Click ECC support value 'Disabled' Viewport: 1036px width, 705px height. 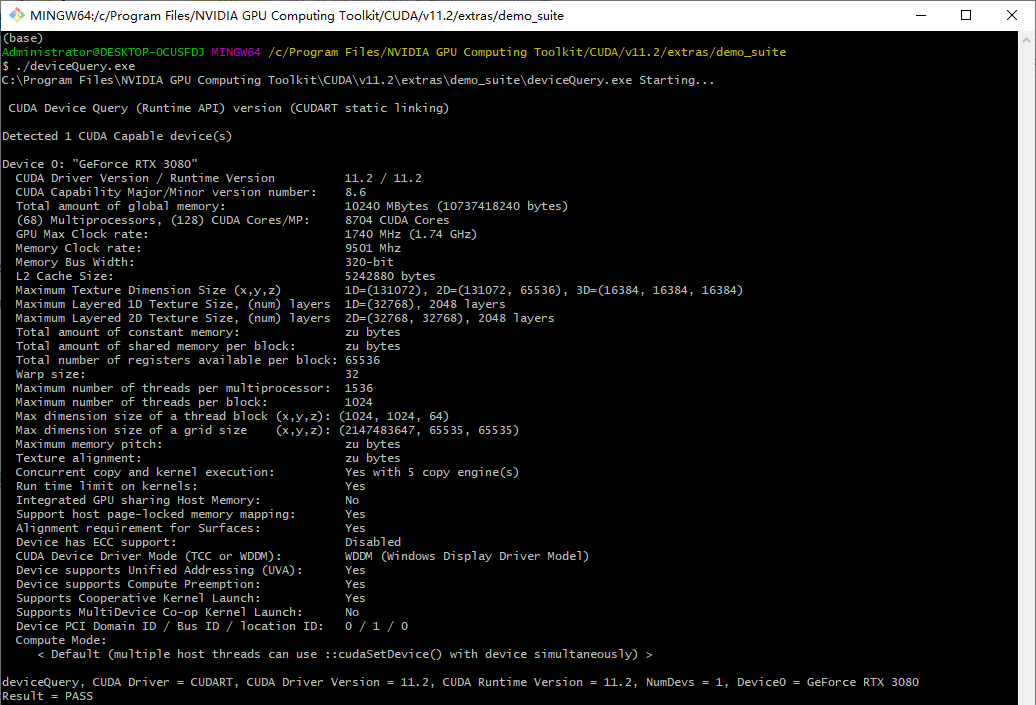[373, 542]
